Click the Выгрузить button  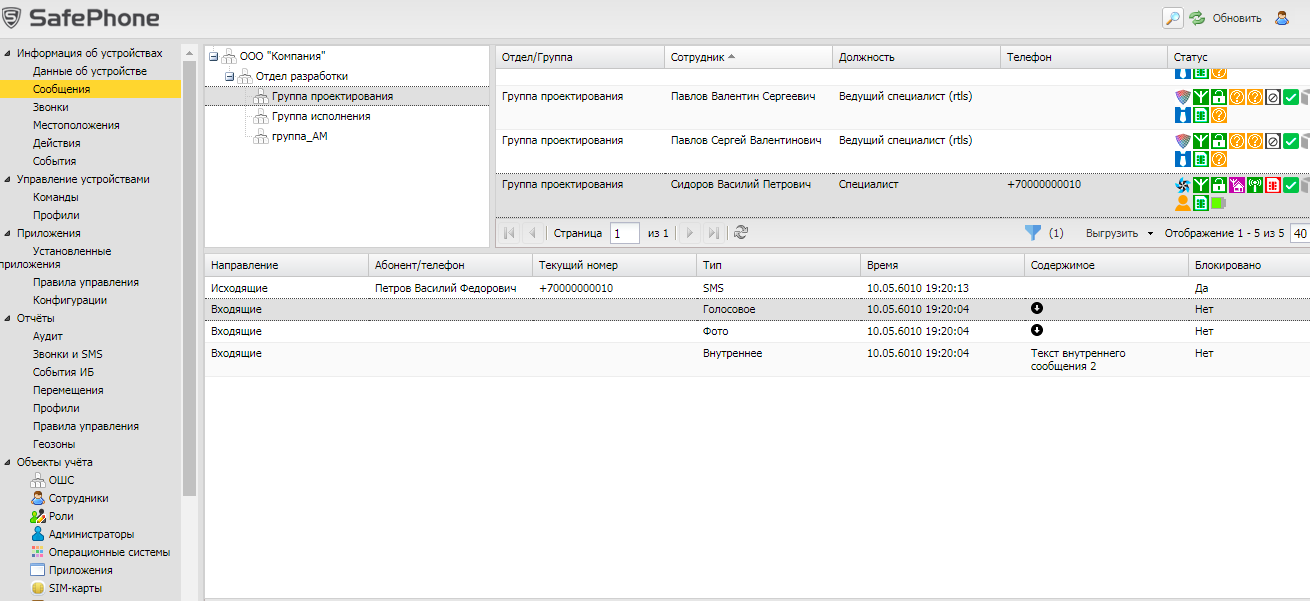(1112, 233)
